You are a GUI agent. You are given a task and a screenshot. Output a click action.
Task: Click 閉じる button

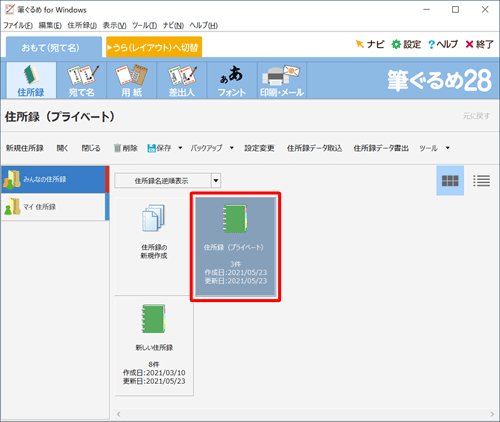click(91, 148)
